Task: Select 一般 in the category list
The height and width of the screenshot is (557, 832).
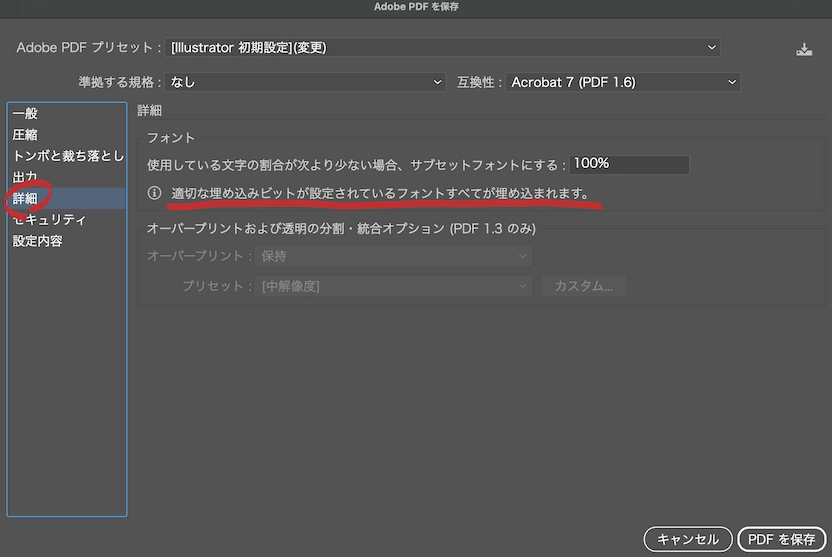Action: pyautogui.click(x=67, y=114)
